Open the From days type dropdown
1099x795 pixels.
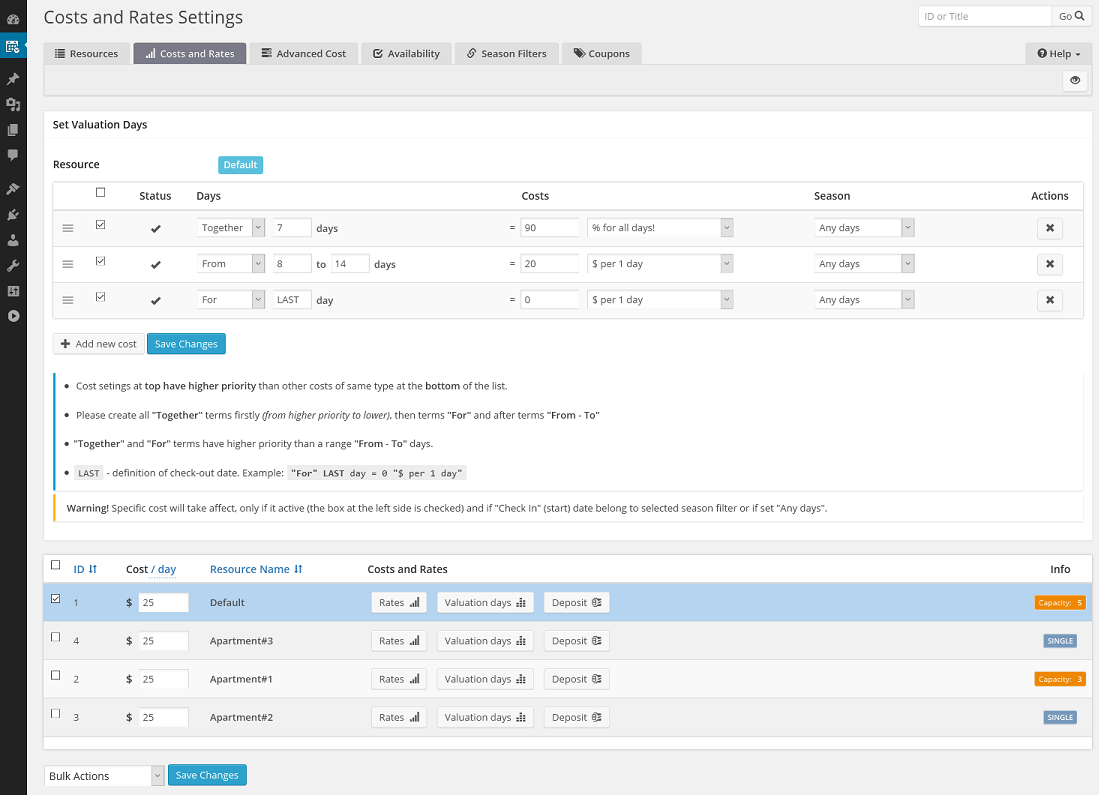230,264
